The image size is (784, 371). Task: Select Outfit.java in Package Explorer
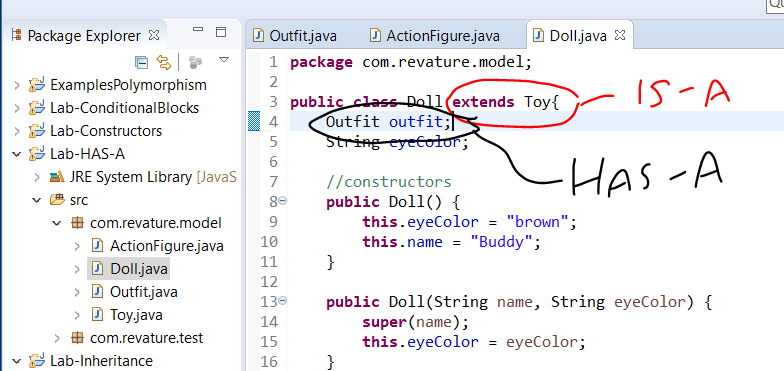(144, 292)
